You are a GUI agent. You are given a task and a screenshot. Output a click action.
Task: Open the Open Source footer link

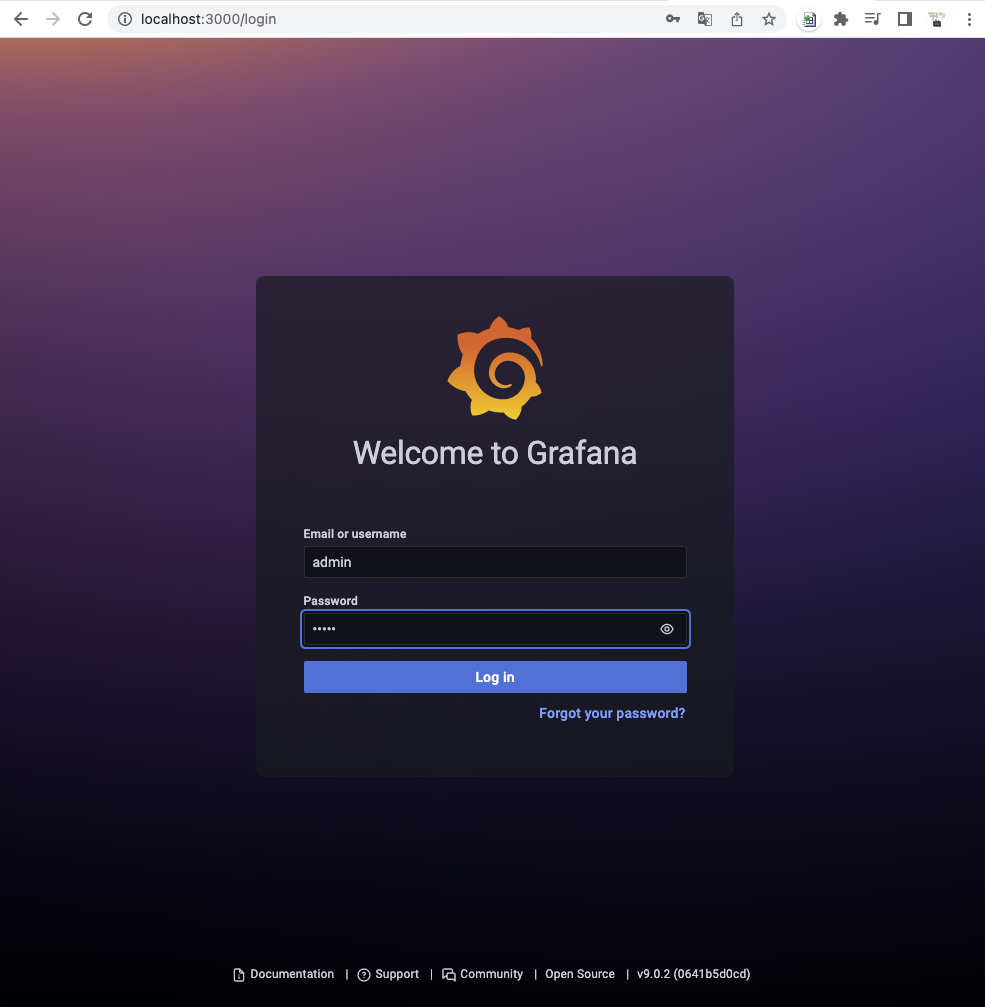[x=580, y=974]
